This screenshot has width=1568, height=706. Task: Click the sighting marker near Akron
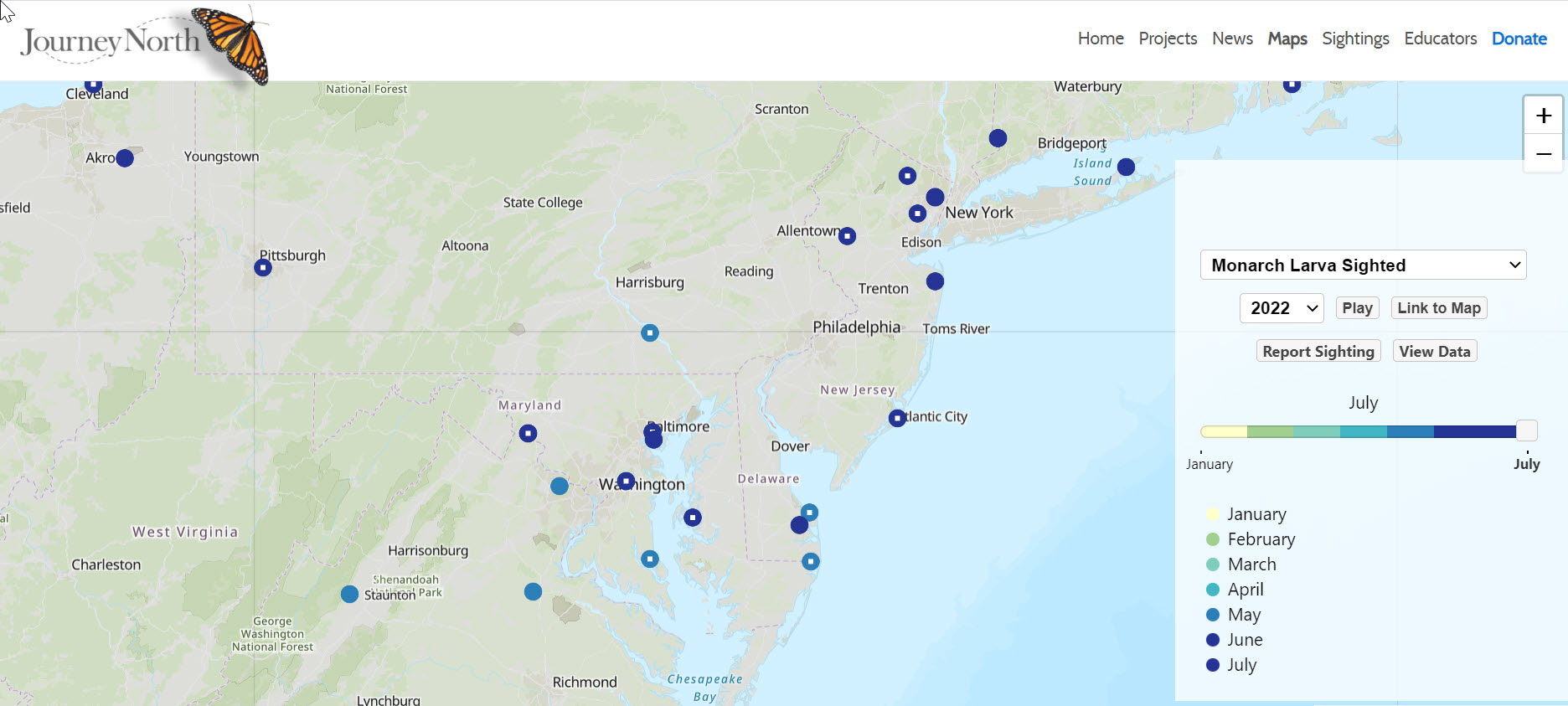[125, 158]
